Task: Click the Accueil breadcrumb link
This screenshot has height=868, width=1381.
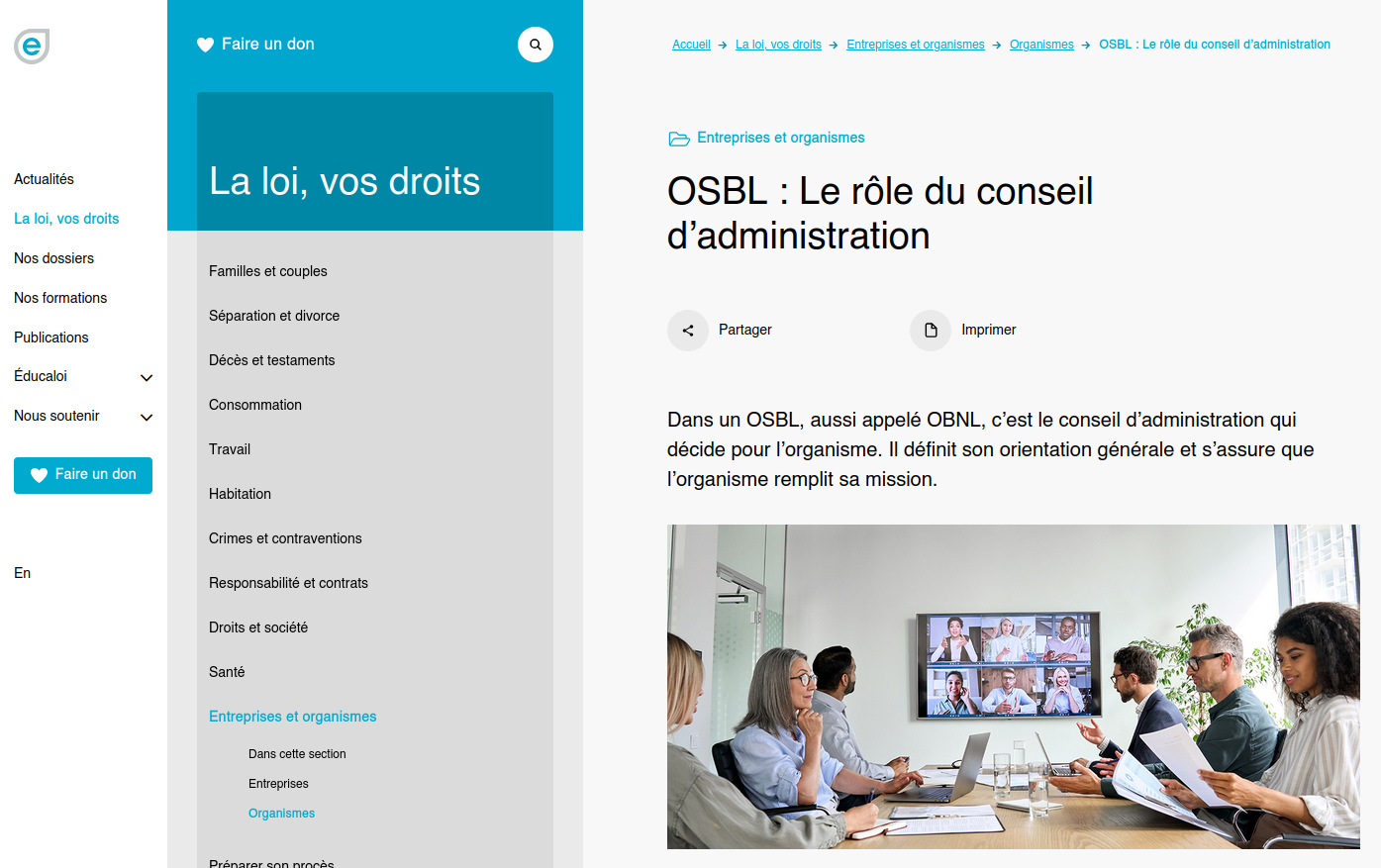Action: click(691, 45)
